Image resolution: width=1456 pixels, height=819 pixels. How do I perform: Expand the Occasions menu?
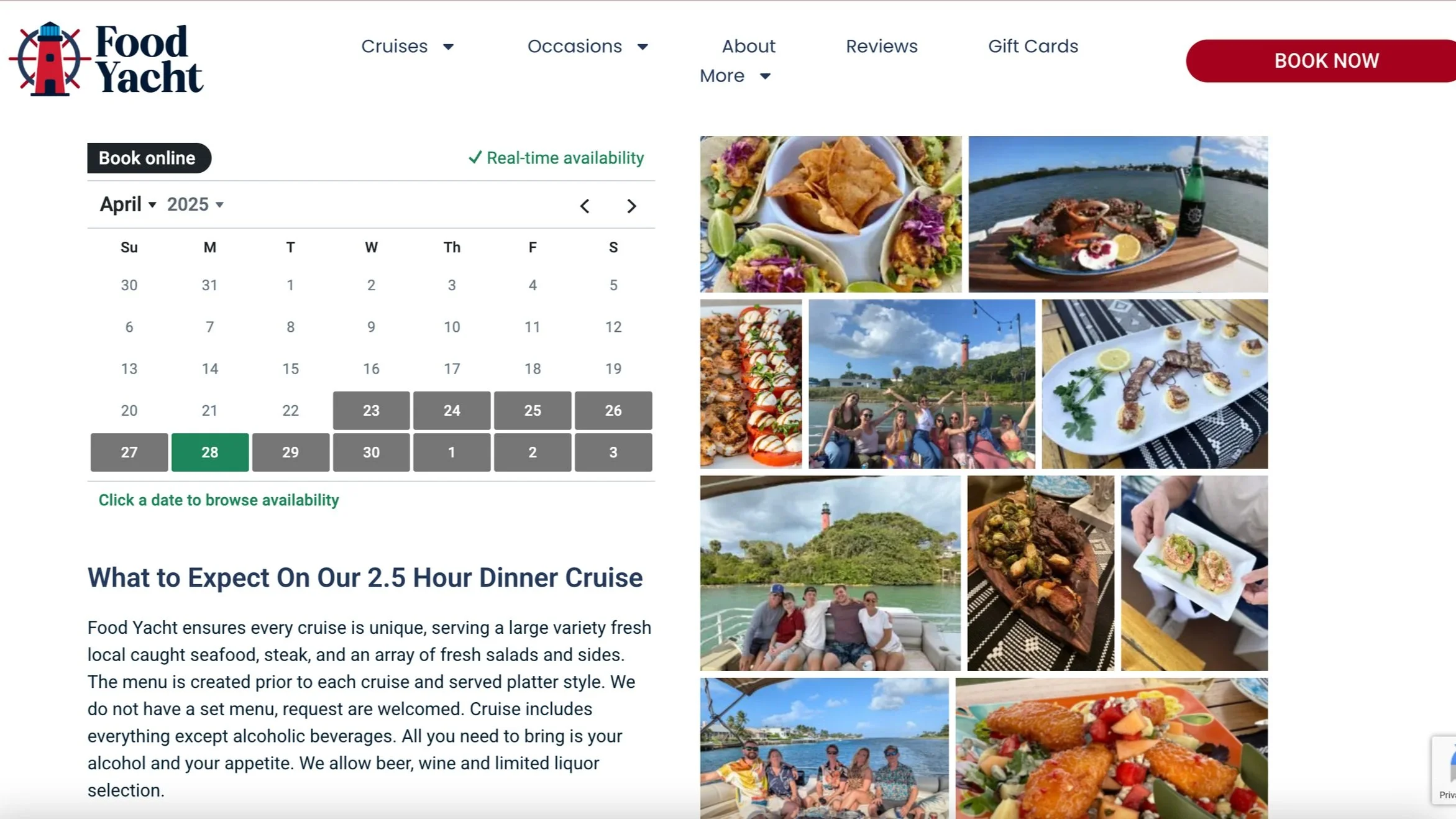pos(588,46)
